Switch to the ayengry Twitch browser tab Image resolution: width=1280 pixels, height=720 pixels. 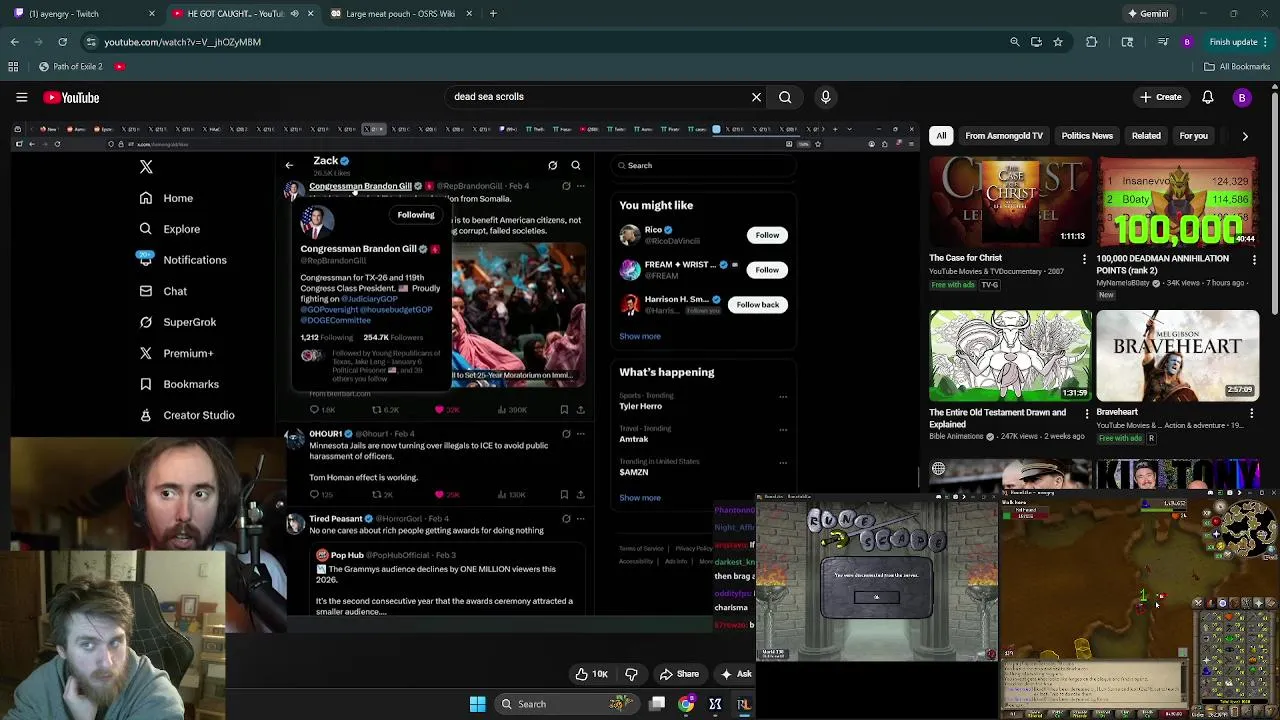(80, 14)
